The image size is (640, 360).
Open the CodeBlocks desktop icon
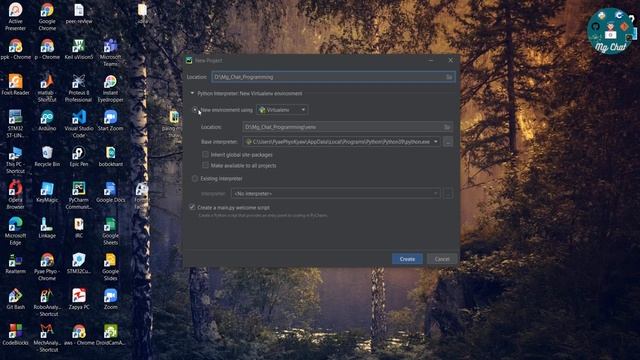pos(16,335)
